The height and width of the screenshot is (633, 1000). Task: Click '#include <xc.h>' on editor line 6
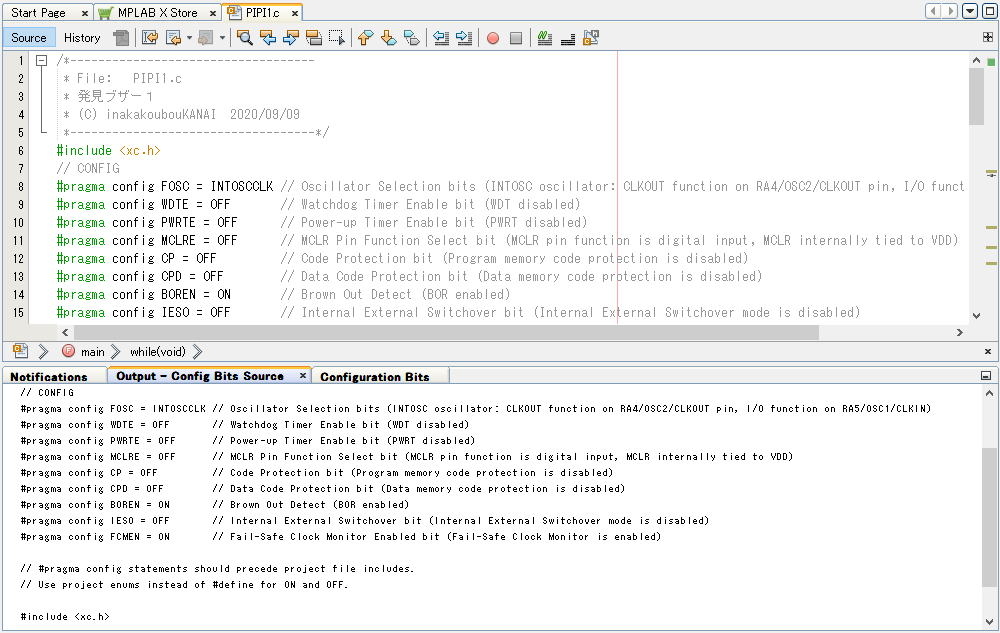(108, 150)
